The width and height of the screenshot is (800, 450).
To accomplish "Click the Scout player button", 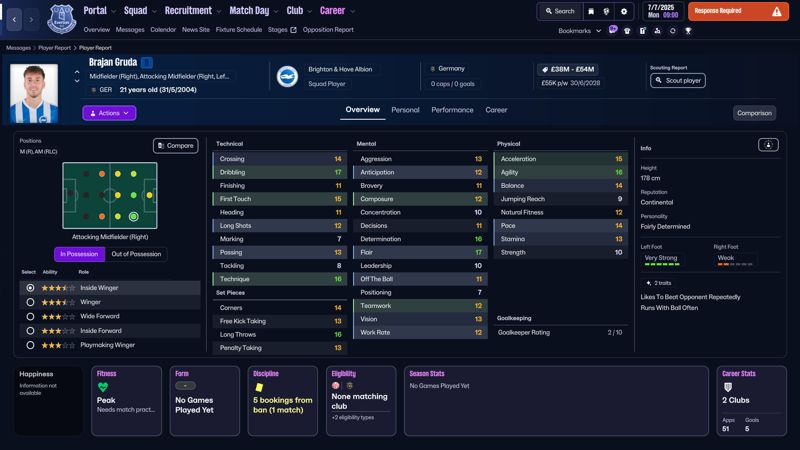I will click(x=678, y=81).
